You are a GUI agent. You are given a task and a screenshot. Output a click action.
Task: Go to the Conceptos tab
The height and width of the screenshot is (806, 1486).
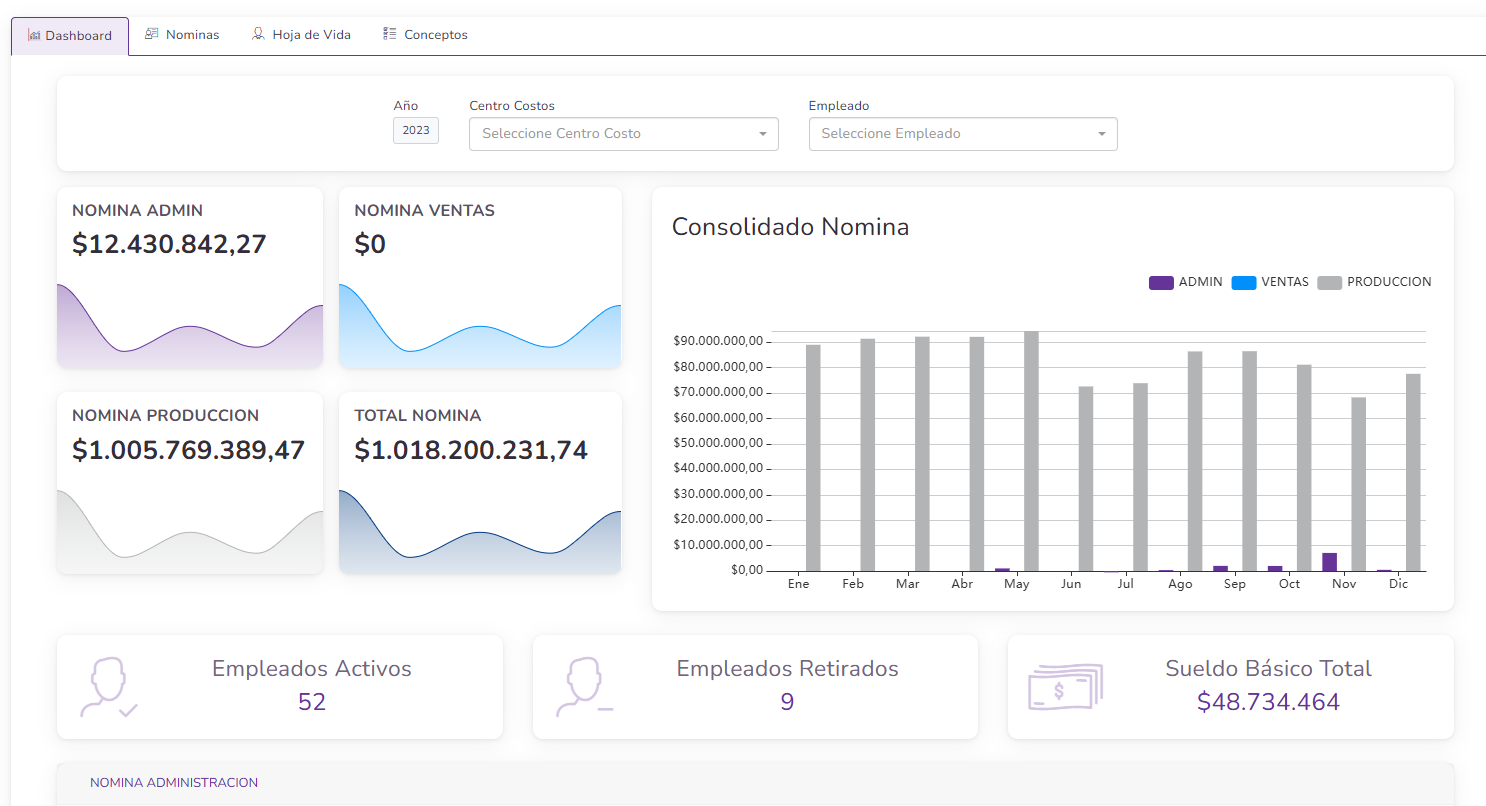point(425,35)
